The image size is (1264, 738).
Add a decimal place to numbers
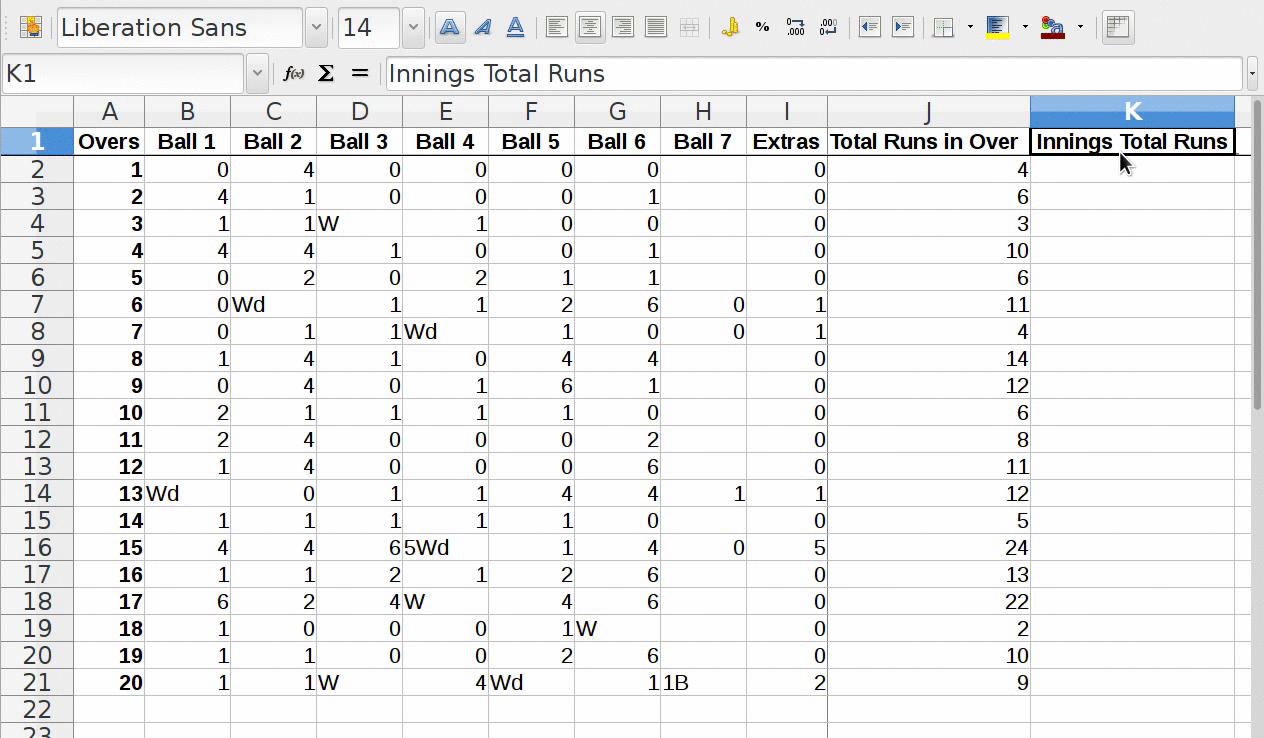tap(796, 28)
